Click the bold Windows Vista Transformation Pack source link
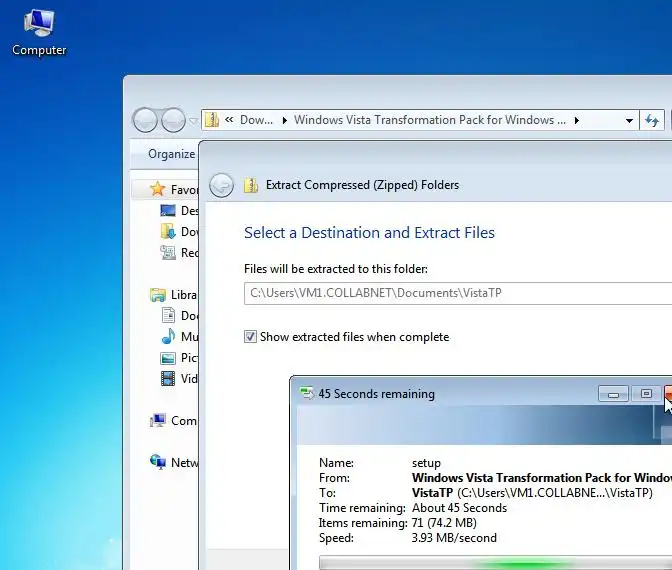This screenshot has width=672, height=570. pos(542,478)
